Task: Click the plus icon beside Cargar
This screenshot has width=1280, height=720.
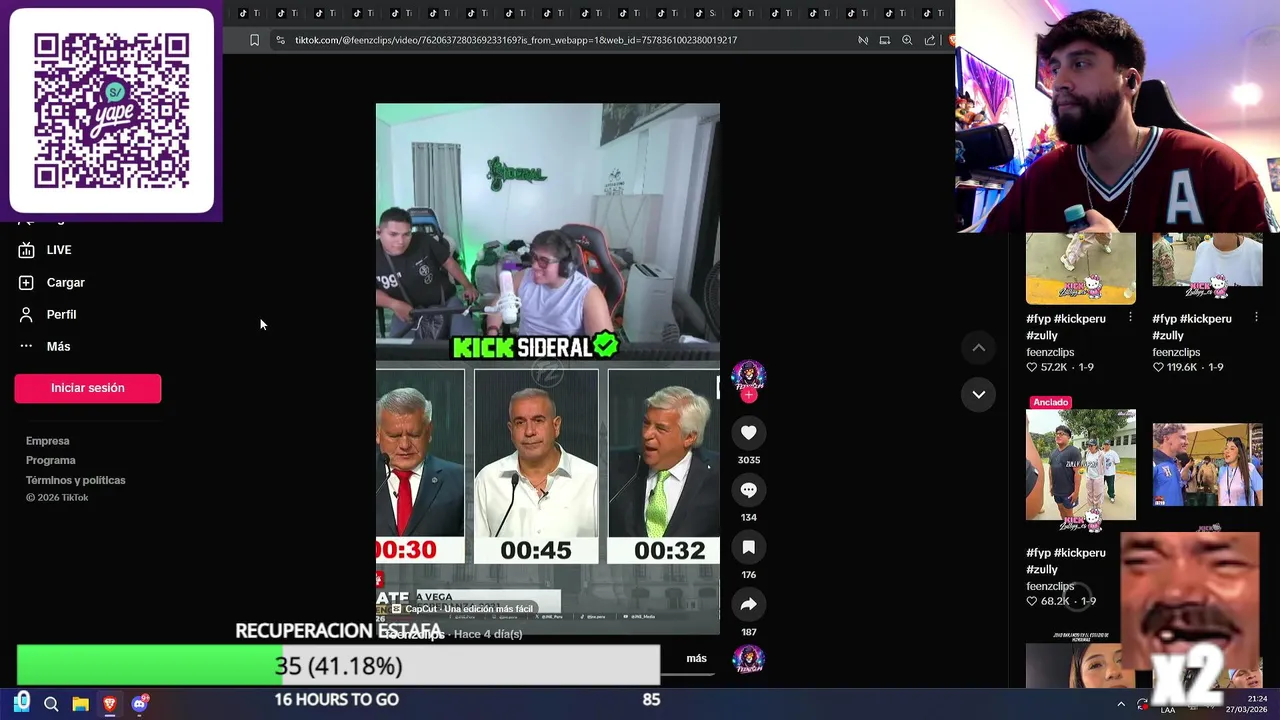Action: click(x=27, y=282)
